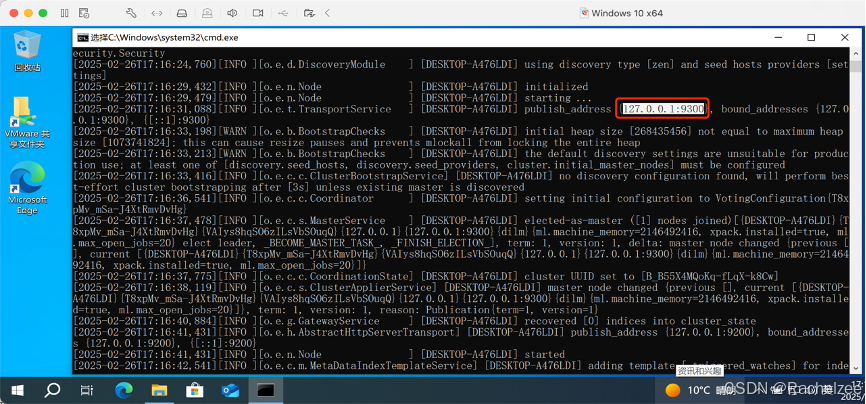This screenshot has height=404, width=866.
Task: Open the Windows Start menu
Action: click(18, 391)
